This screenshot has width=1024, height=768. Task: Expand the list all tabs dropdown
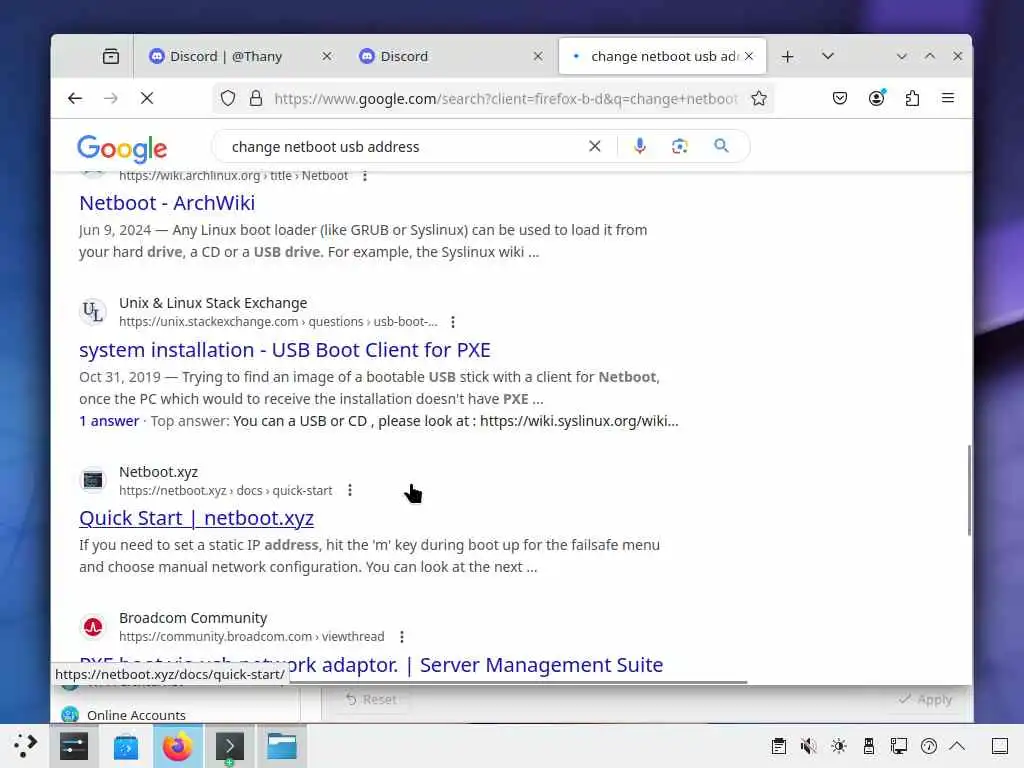[x=827, y=56]
